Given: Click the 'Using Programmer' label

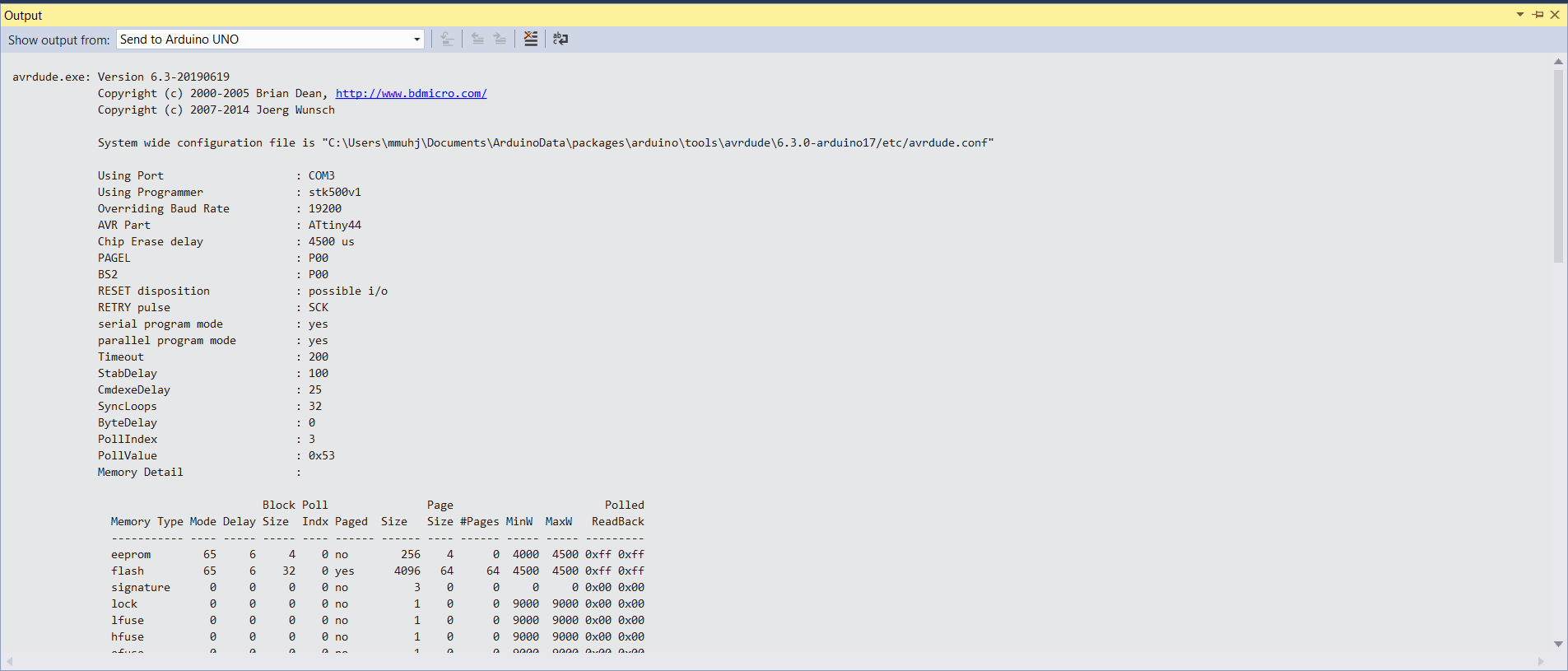Looking at the screenshot, I should 151,192.
